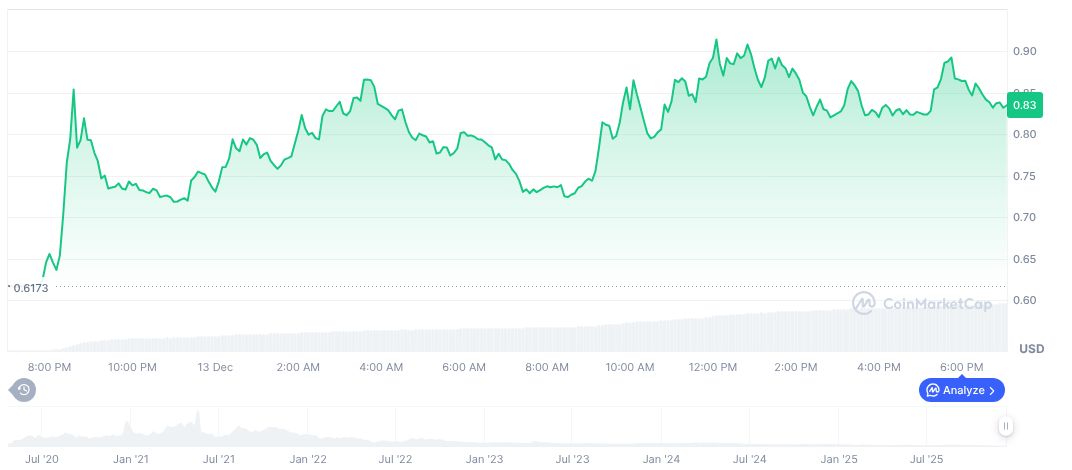Click the USD currency label
This screenshot has height=470, width=1072.
[x=1031, y=349]
